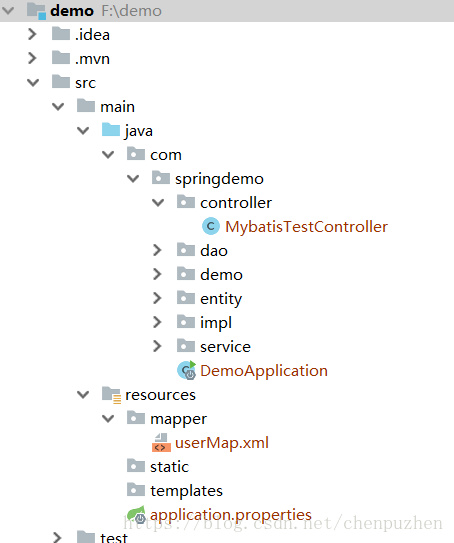
Task: Expand the entity package
Action: coord(157,298)
